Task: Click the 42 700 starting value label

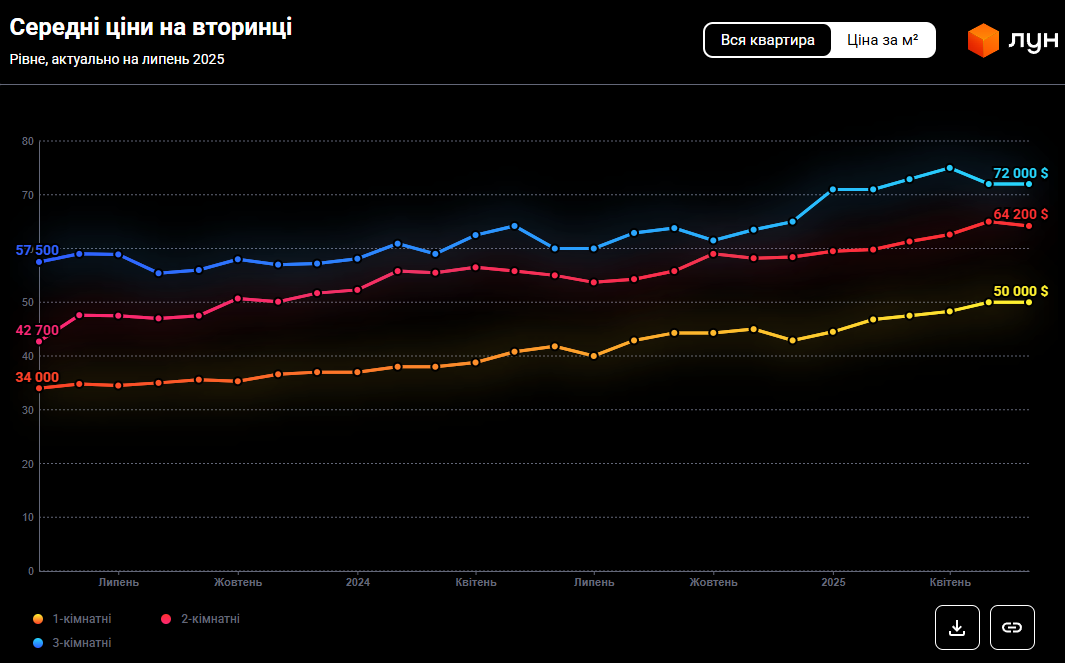Action: point(37,330)
